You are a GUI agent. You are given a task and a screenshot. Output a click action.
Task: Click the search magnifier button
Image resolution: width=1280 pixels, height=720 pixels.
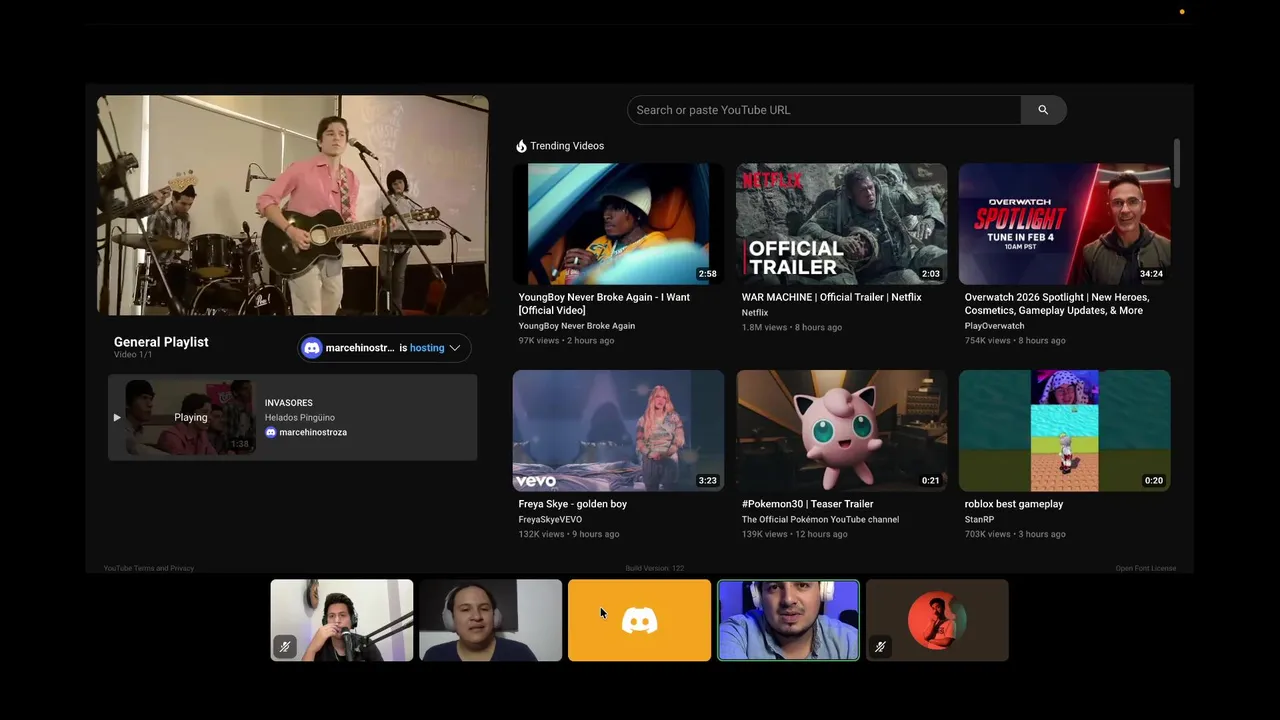[1043, 110]
